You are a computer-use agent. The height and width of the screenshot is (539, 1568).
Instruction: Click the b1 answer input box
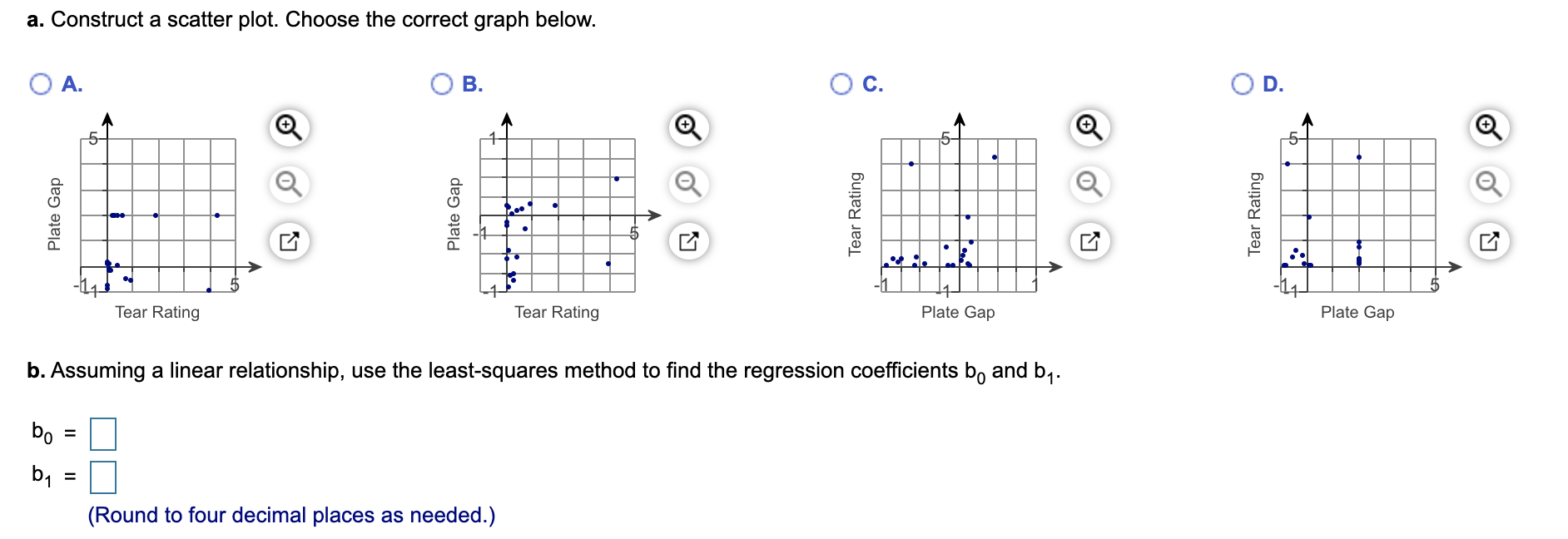pyautogui.click(x=103, y=477)
